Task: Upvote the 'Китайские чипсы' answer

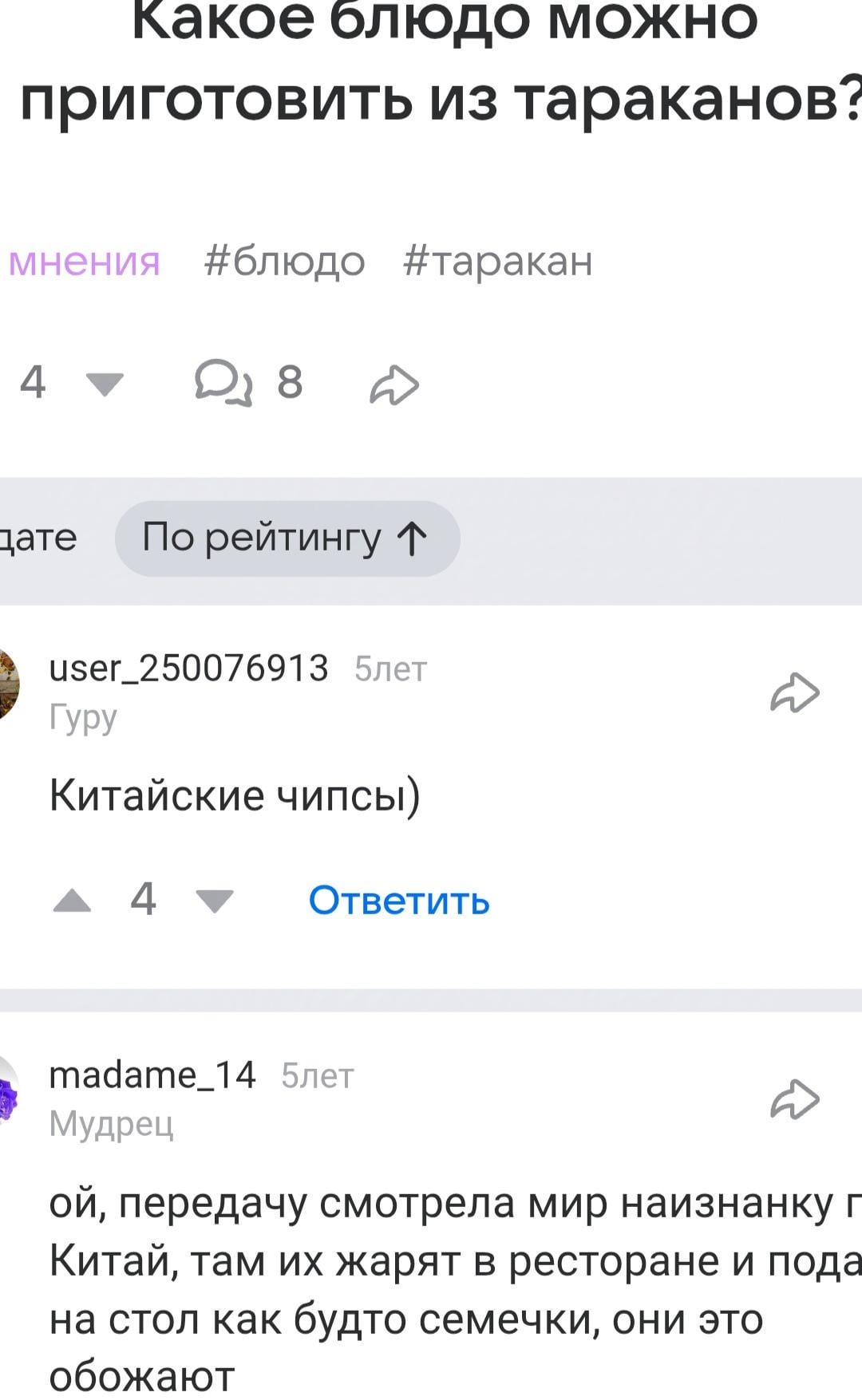Action: 72,901
